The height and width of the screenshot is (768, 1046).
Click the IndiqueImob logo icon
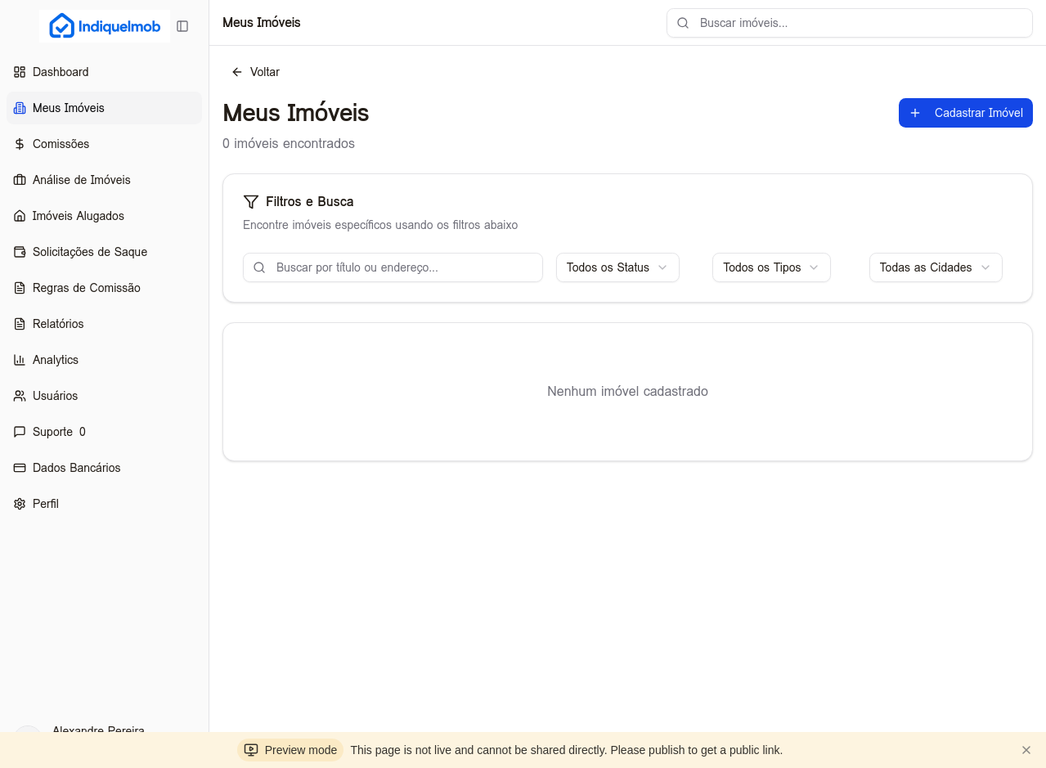(x=62, y=26)
